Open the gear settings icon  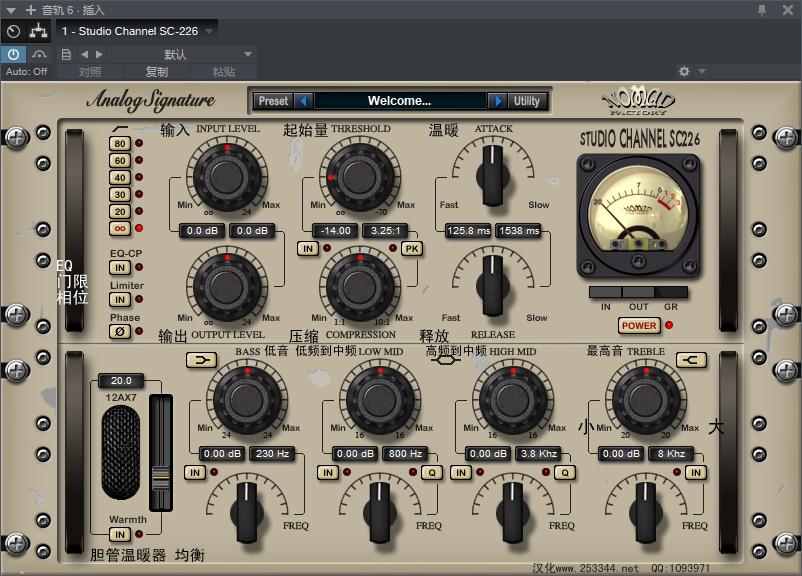pyautogui.click(x=684, y=71)
